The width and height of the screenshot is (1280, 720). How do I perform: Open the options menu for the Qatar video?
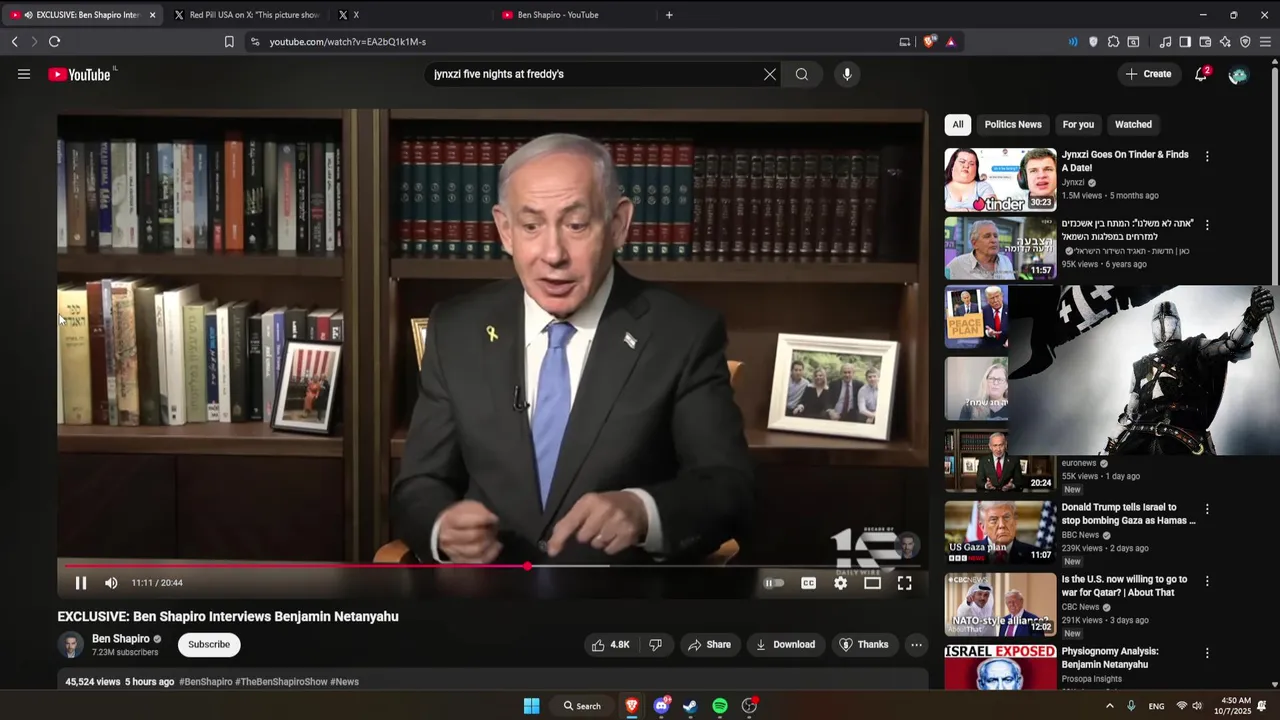tap(1207, 581)
